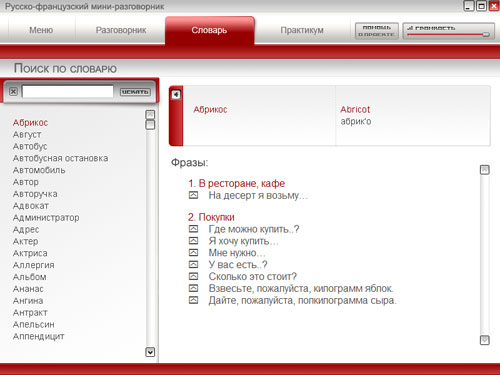Select Апельсин in the word list
The height and width of the screenshot is (375, 500).
34,324
